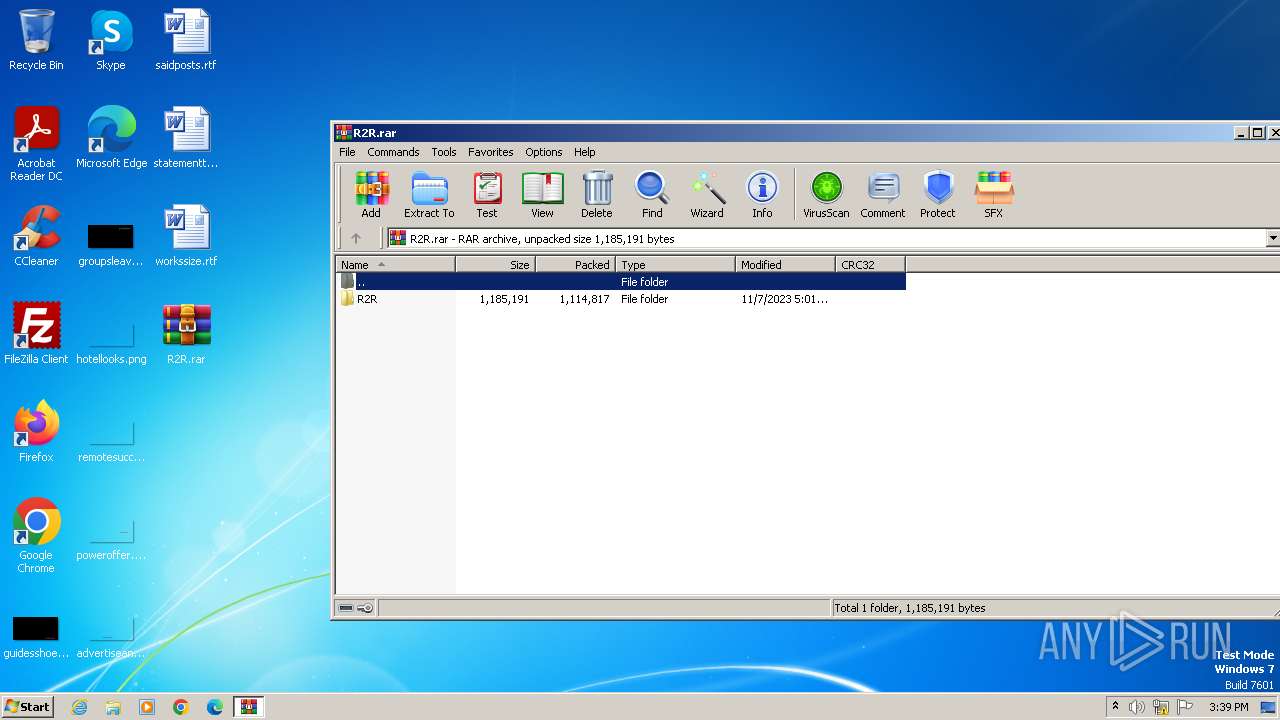Click the Add toolbar icon in WinRAR
Viewport: 1280px width, 720px height.
coord(371,195)
